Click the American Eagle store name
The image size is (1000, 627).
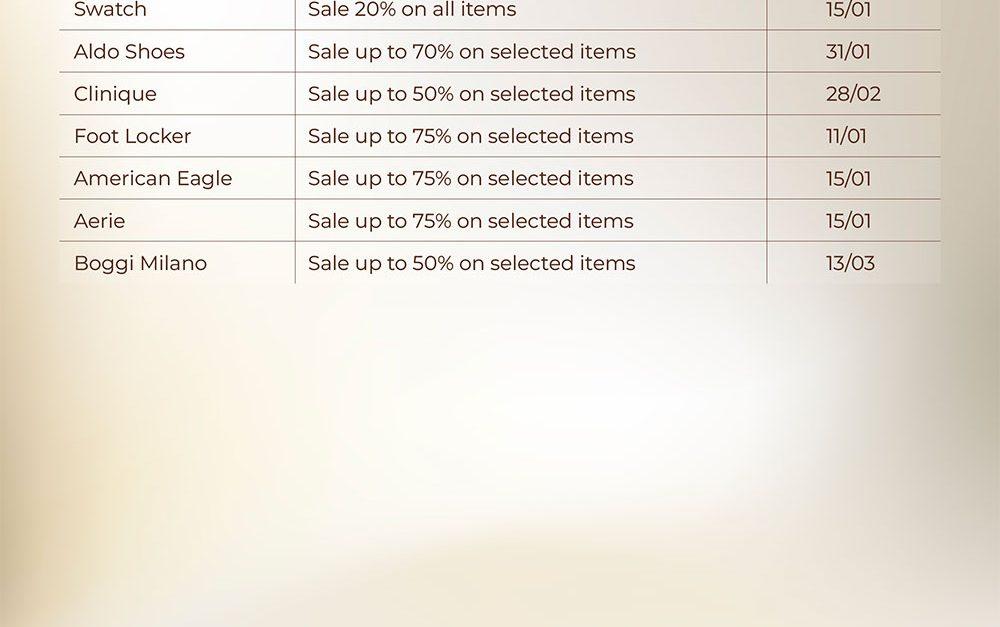click(x=153, y=179)
